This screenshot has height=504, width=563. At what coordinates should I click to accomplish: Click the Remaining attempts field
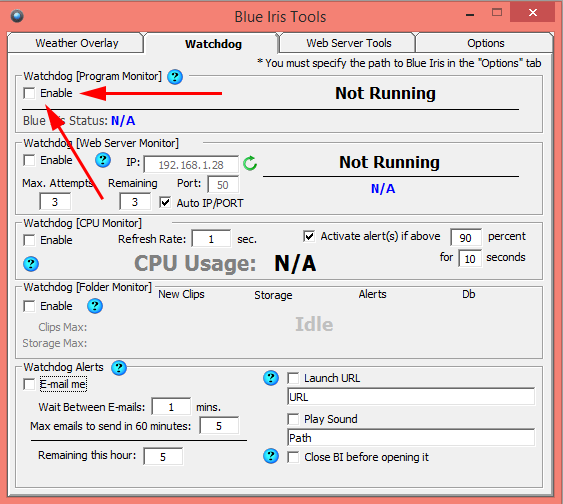[x=135, y=202]
